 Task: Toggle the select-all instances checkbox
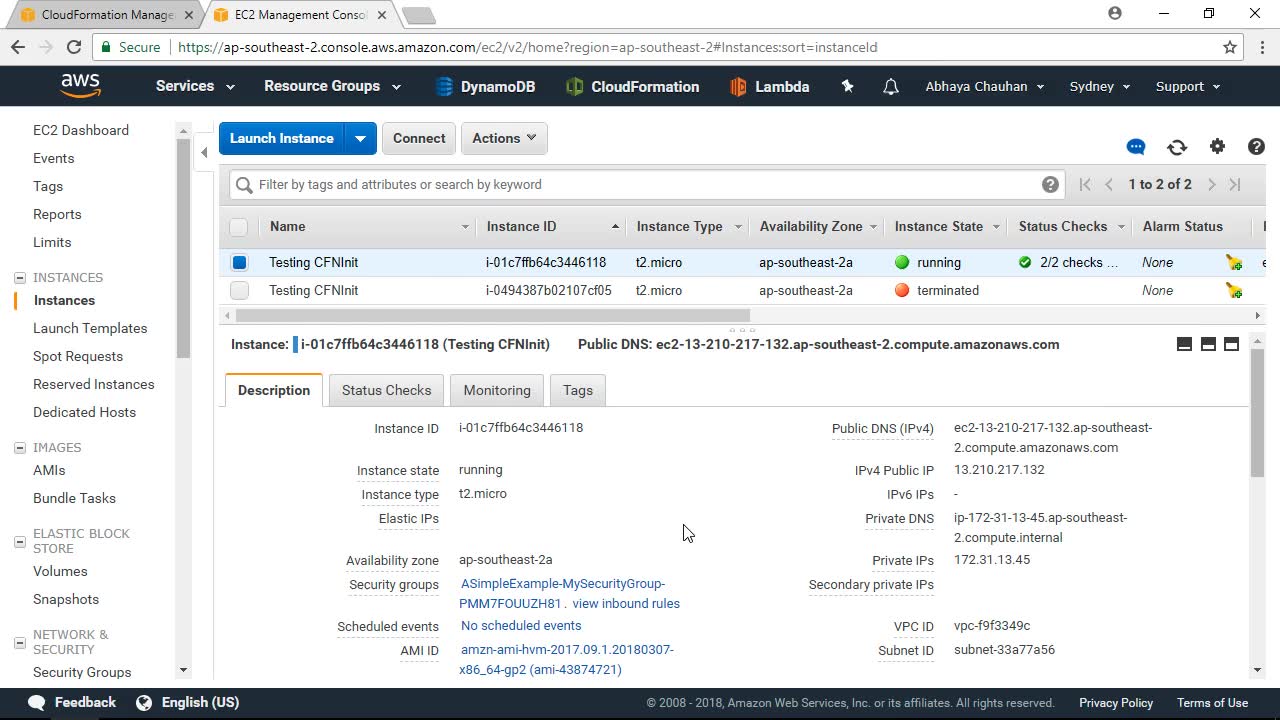click(239, 227)
